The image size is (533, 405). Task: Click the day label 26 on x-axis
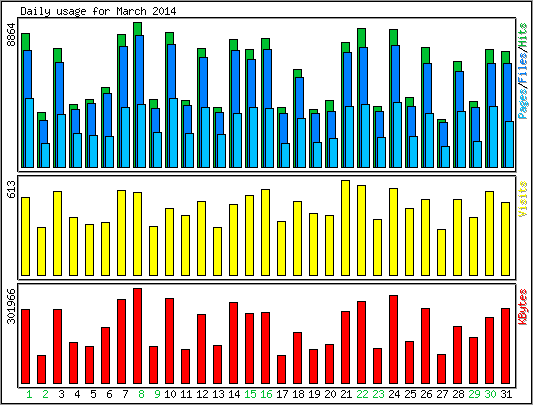[426, 394]
